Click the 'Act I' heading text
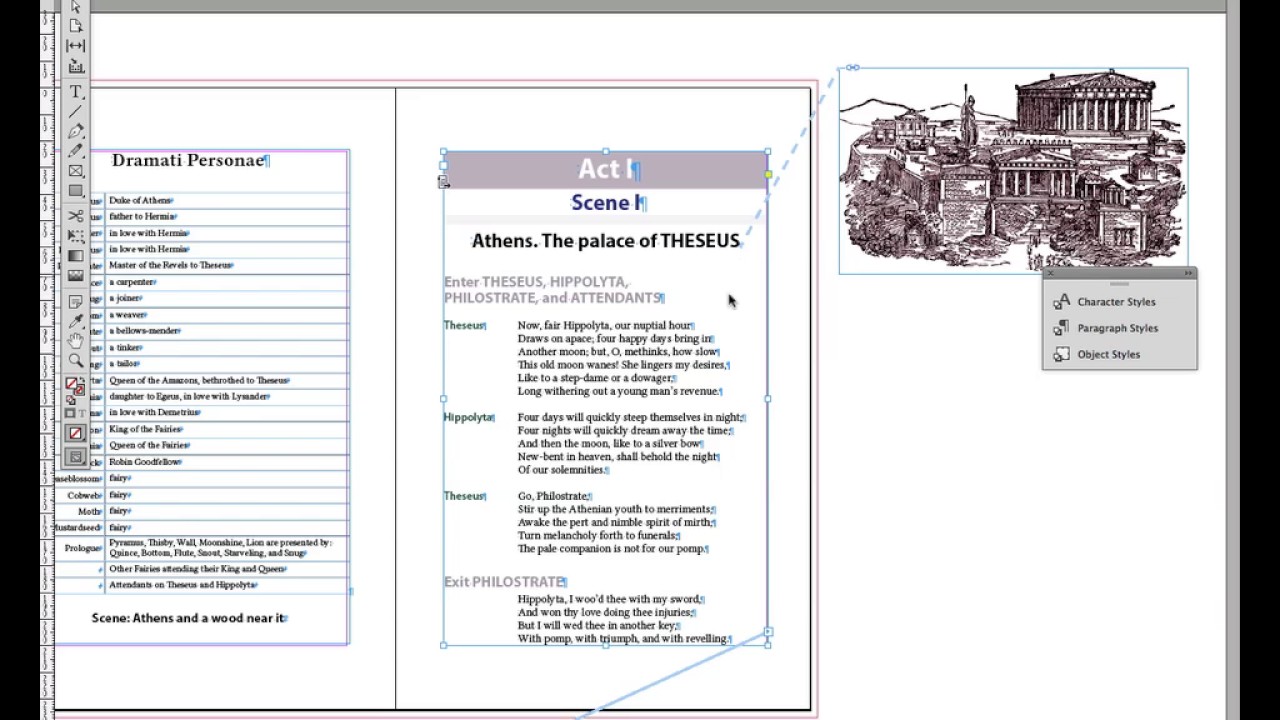 coord(607,169)
